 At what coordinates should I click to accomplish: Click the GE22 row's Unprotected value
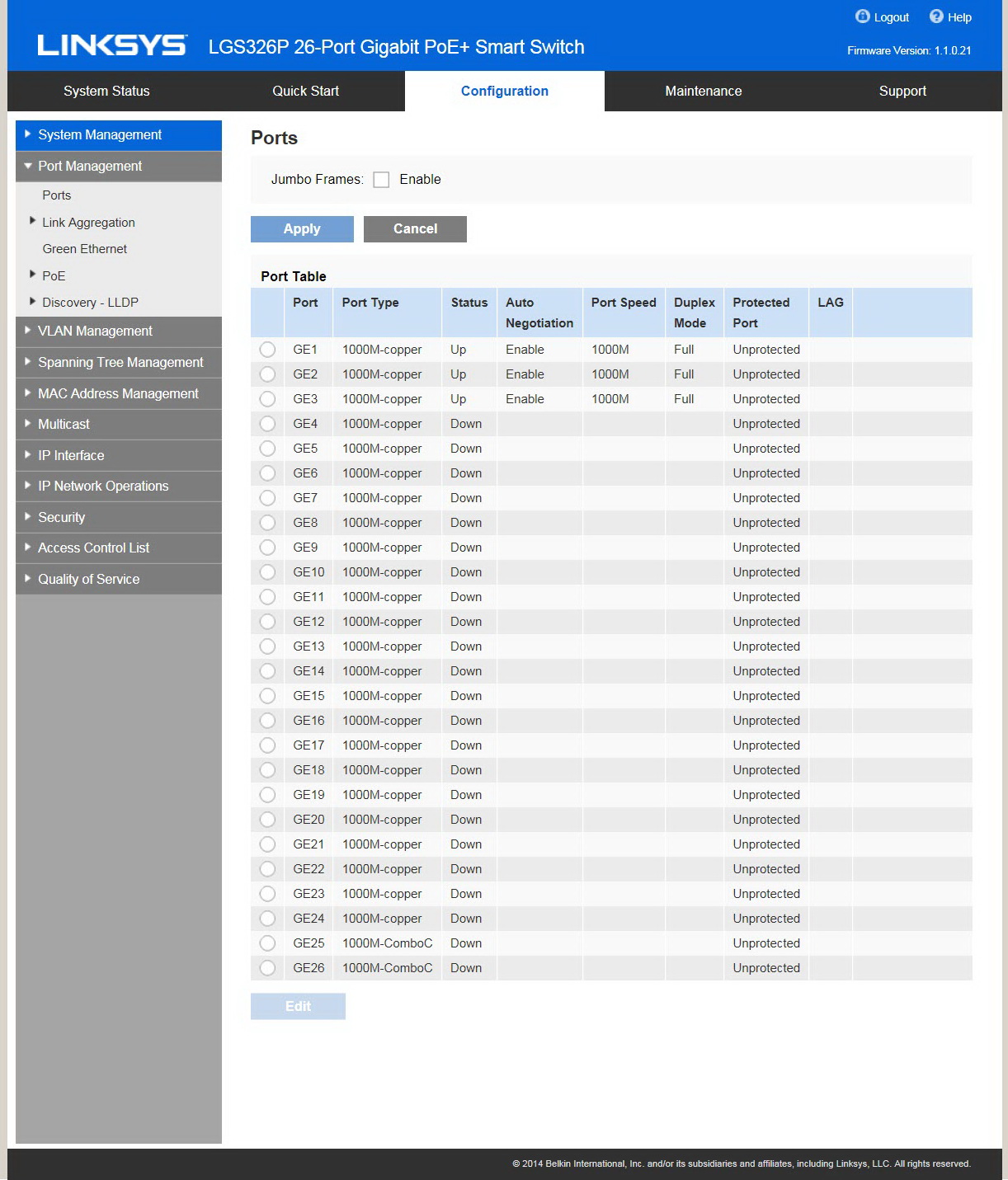tap(766, 869)
